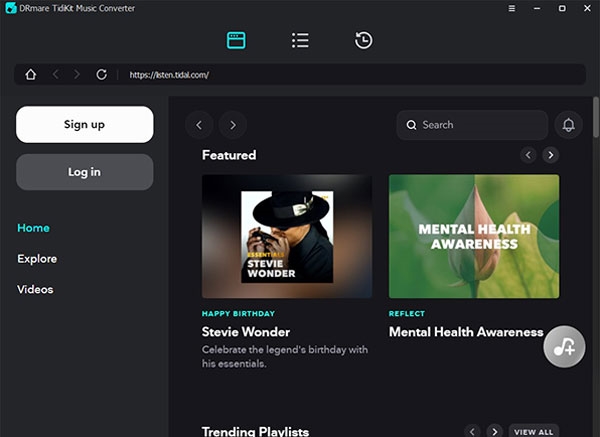Open the built-in web browser tab icon
Screen dimensions: 600x437
236,40
